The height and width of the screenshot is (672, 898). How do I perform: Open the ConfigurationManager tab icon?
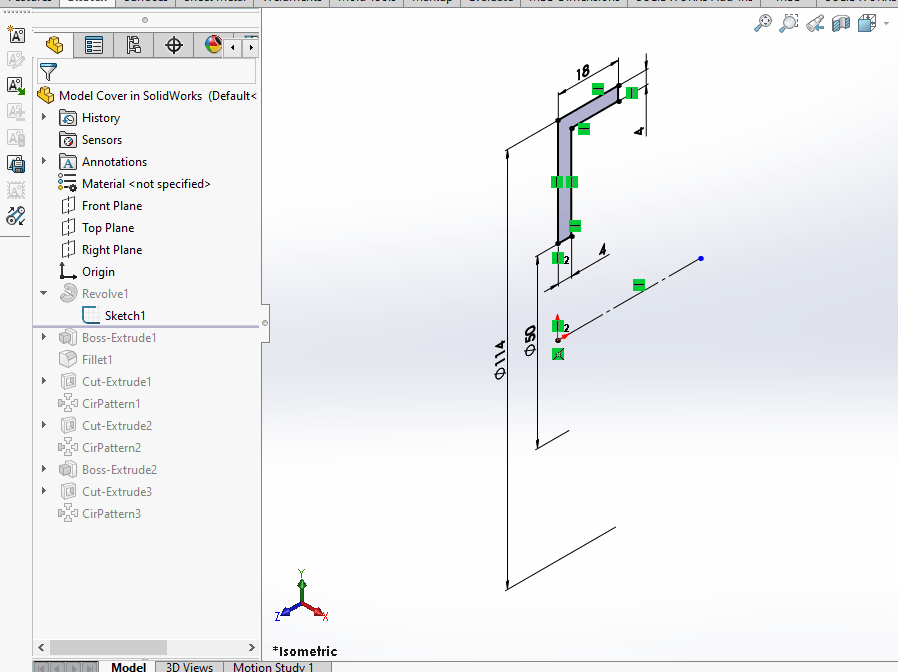click(134, 45)
